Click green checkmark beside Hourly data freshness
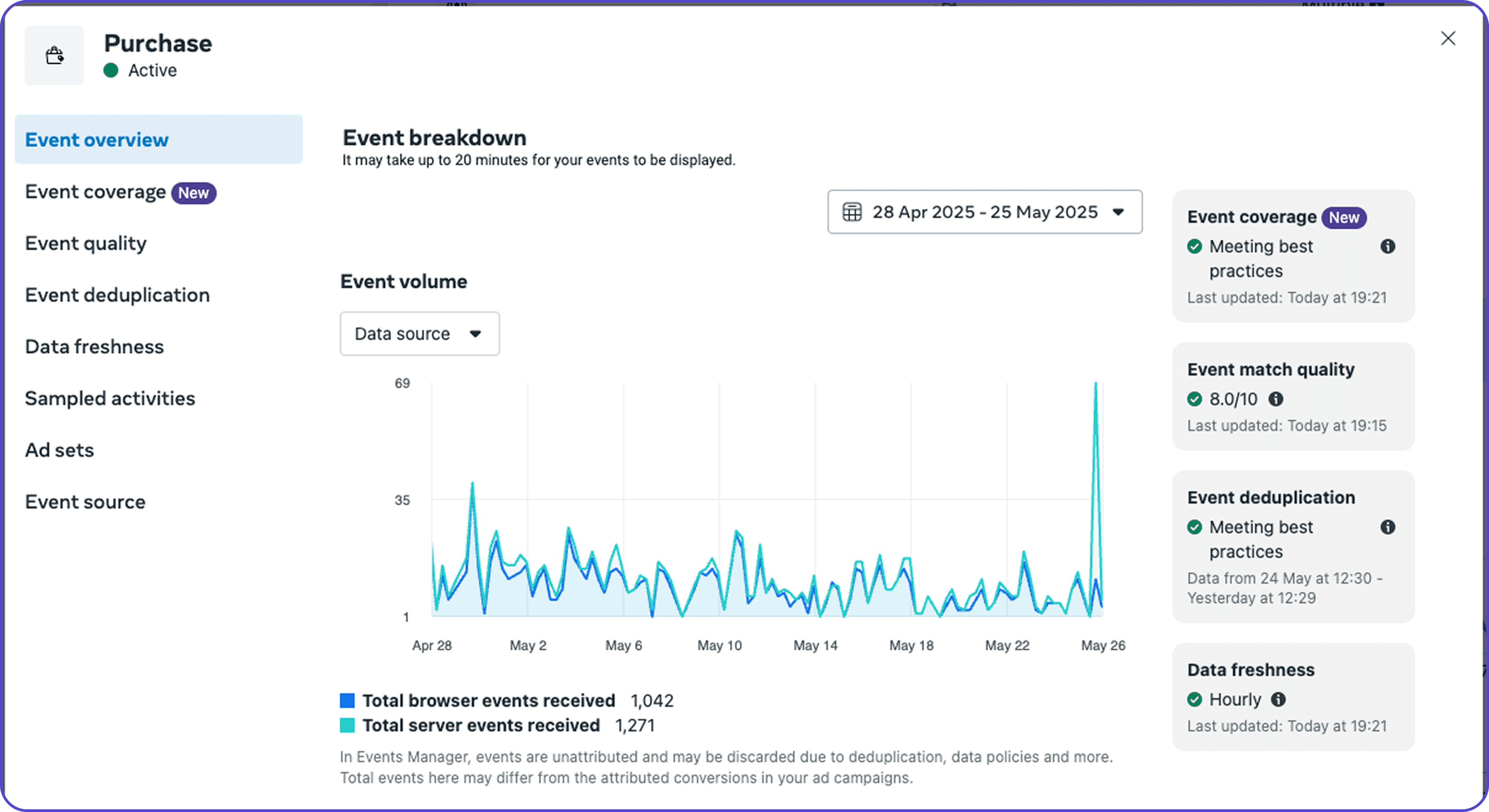This screenshot has width=1489, height=812. 1194,700
